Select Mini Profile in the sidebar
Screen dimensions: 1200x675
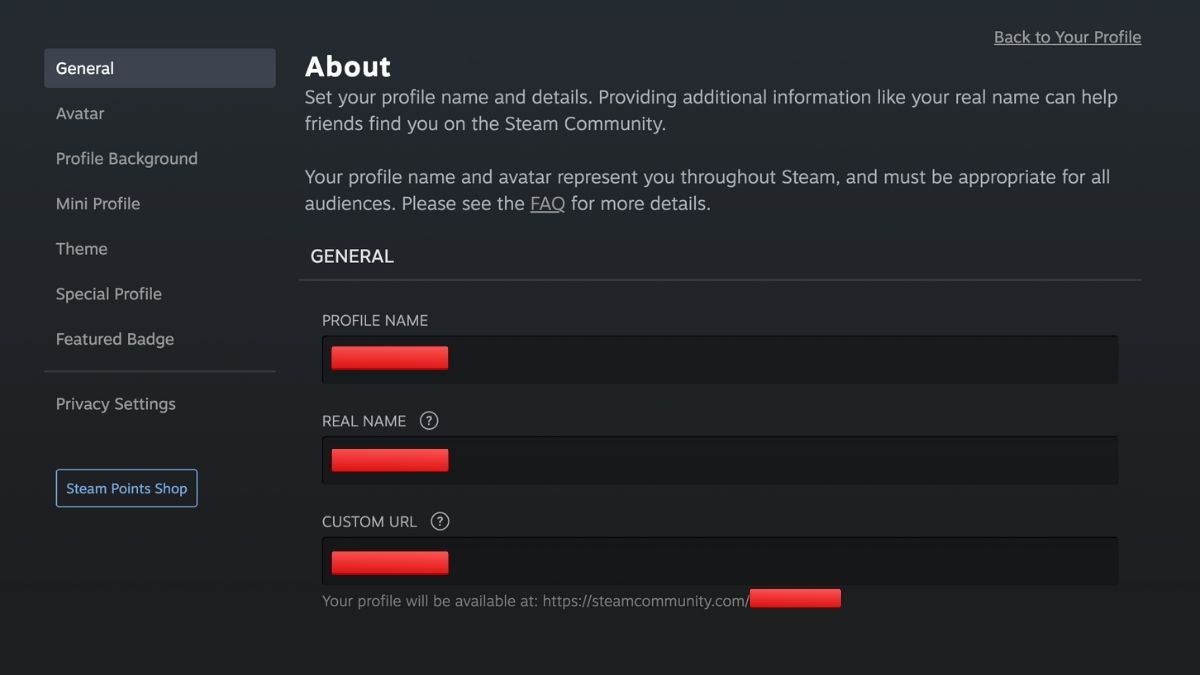click(98, 203)
